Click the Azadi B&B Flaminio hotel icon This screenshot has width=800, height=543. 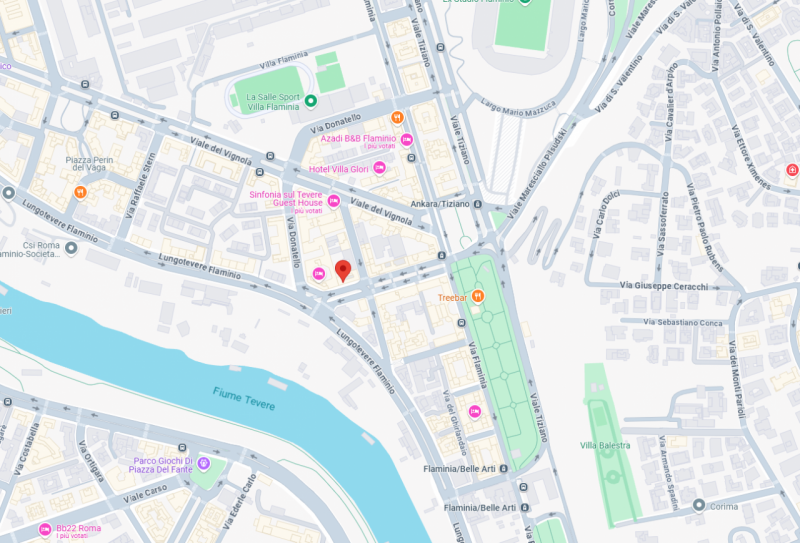(x=407, y=139)
